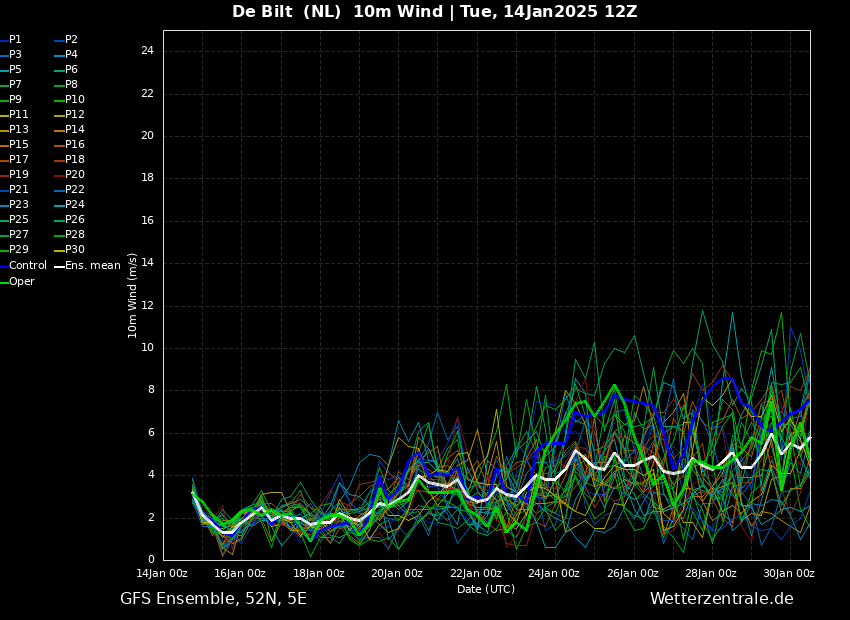Click the P30 legend entry
Screen dimensions: 850x620
(69, 250)
